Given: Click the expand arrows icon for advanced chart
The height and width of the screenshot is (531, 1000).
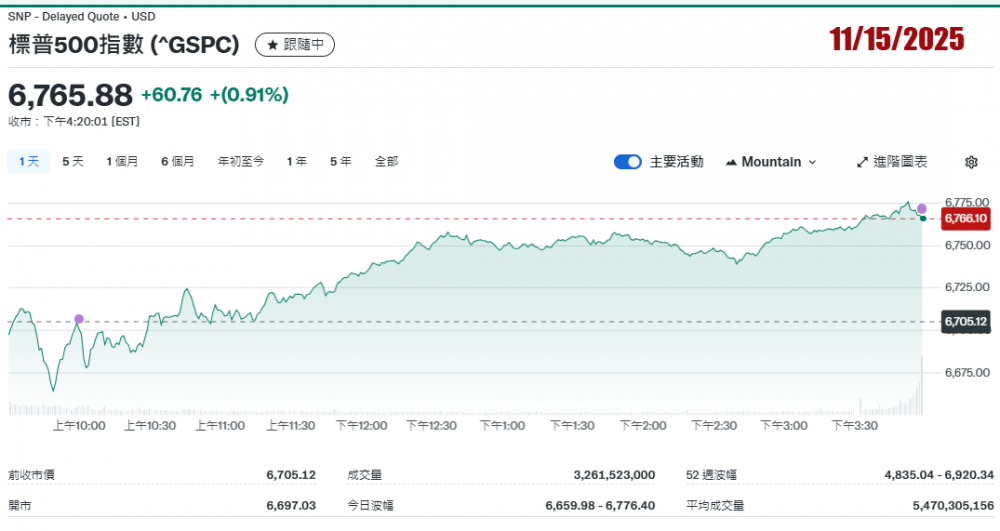Looking at the screenshot, I should point(863,162).
